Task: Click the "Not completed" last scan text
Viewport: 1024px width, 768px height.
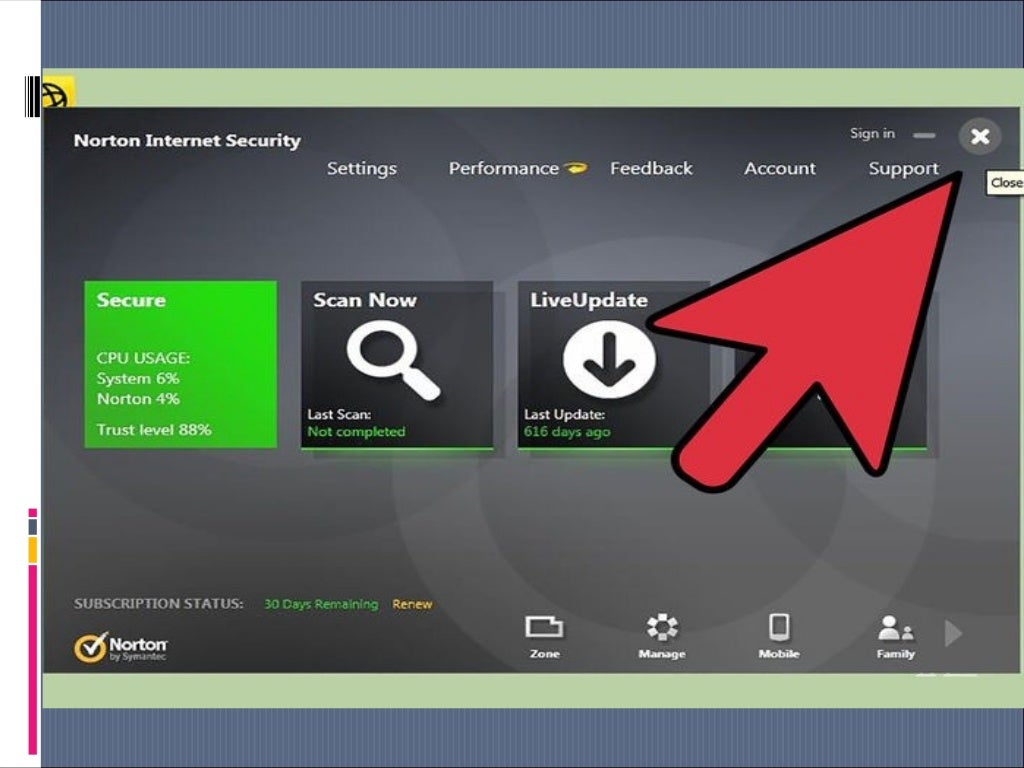Action: pyautogui.click(x=357, y=432)
